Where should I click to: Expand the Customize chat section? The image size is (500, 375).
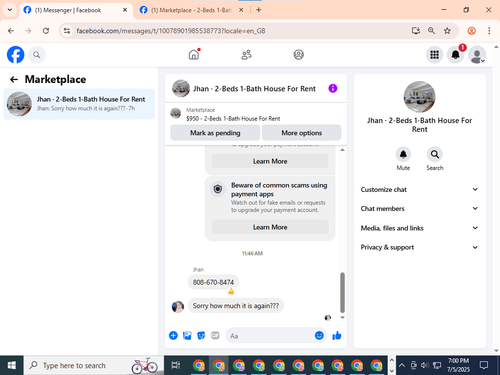(x=419, y=189)
